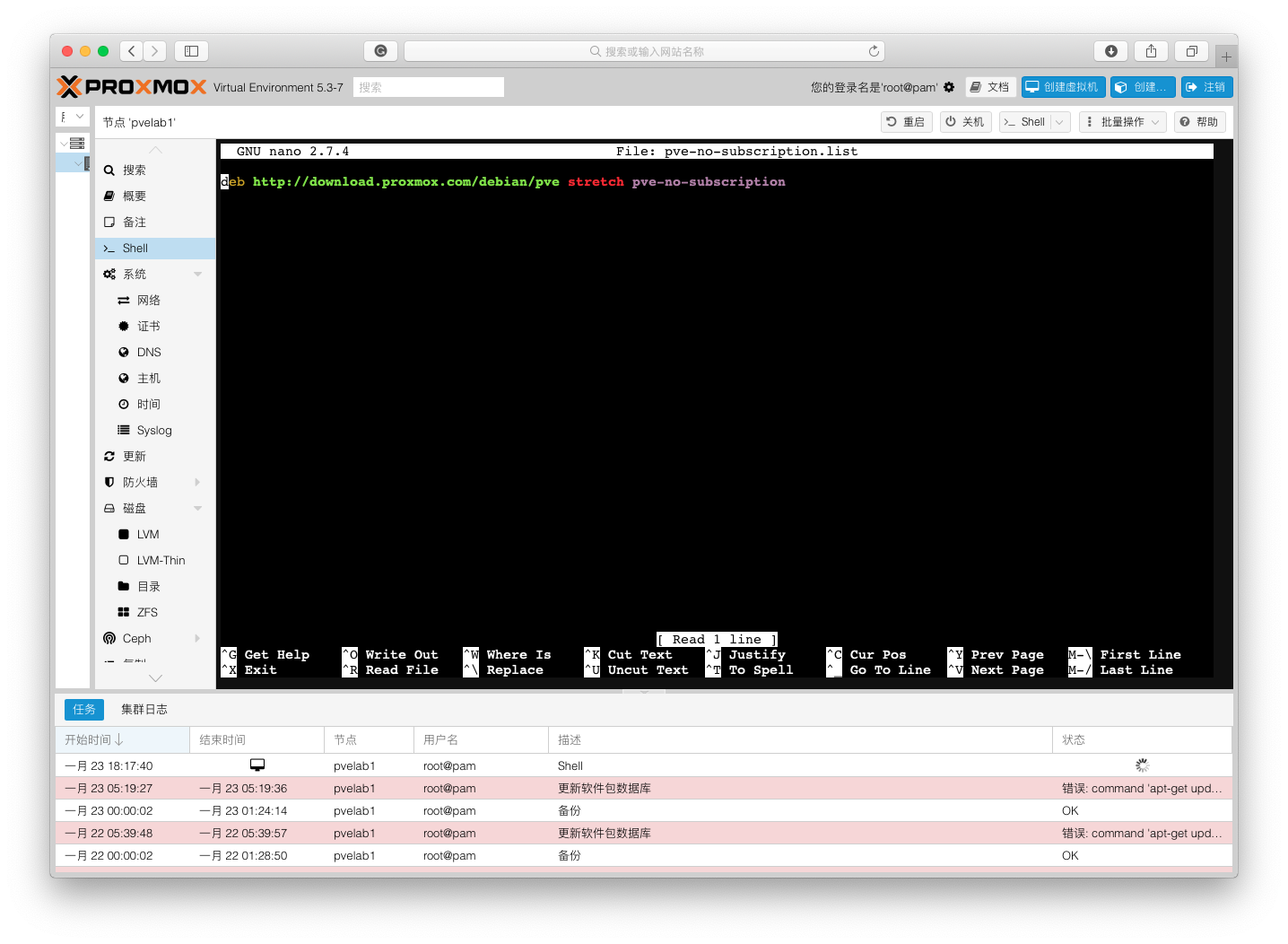The image size is (1288, 944).
Task: Open ZFS item
Action: coord(154,613)
